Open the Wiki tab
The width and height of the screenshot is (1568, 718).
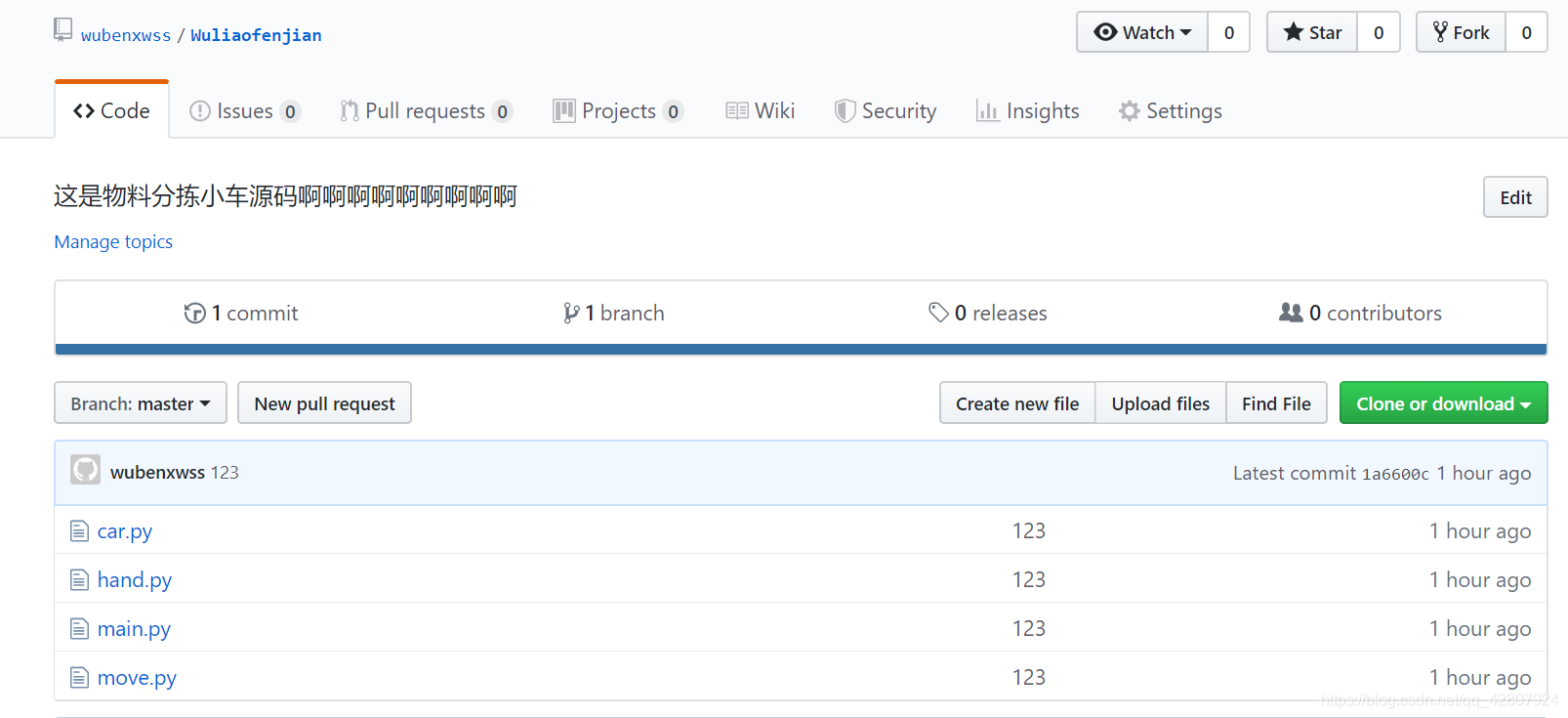[x=761, y=111]
